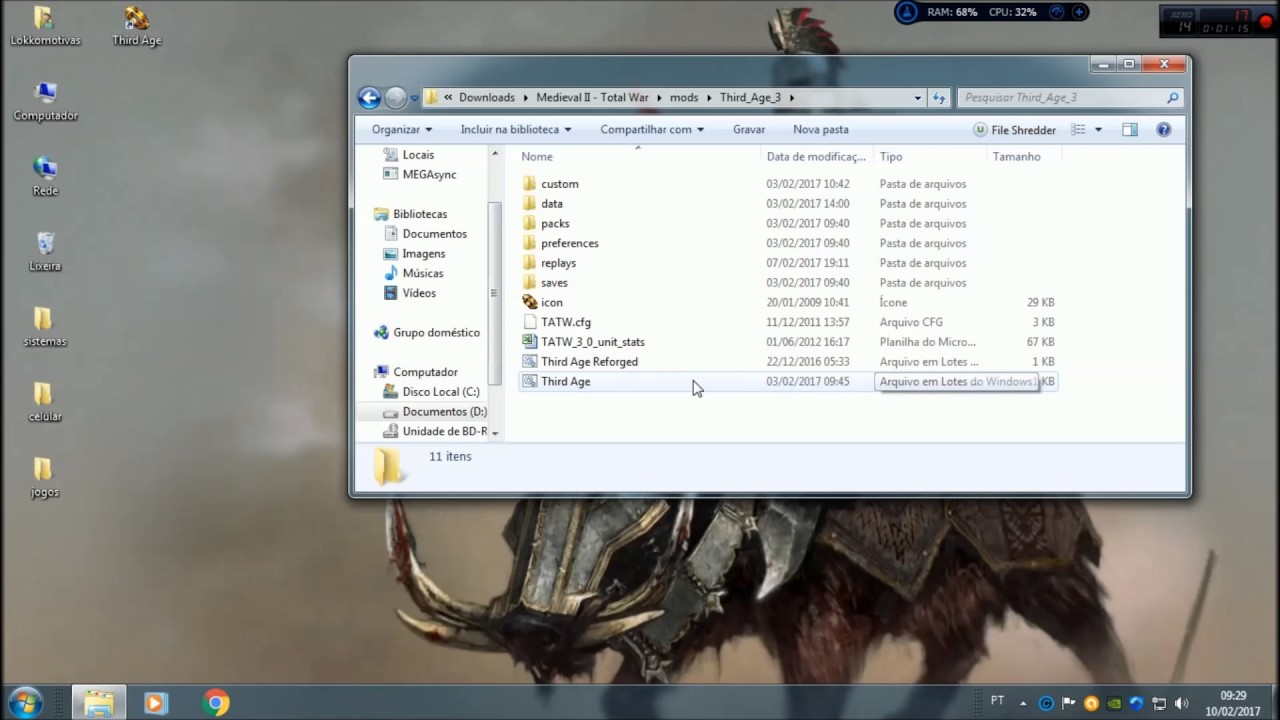Click Downloads in the breadcrumb path
Viewport: 1280px width, 720px height.
pos(487,97)
